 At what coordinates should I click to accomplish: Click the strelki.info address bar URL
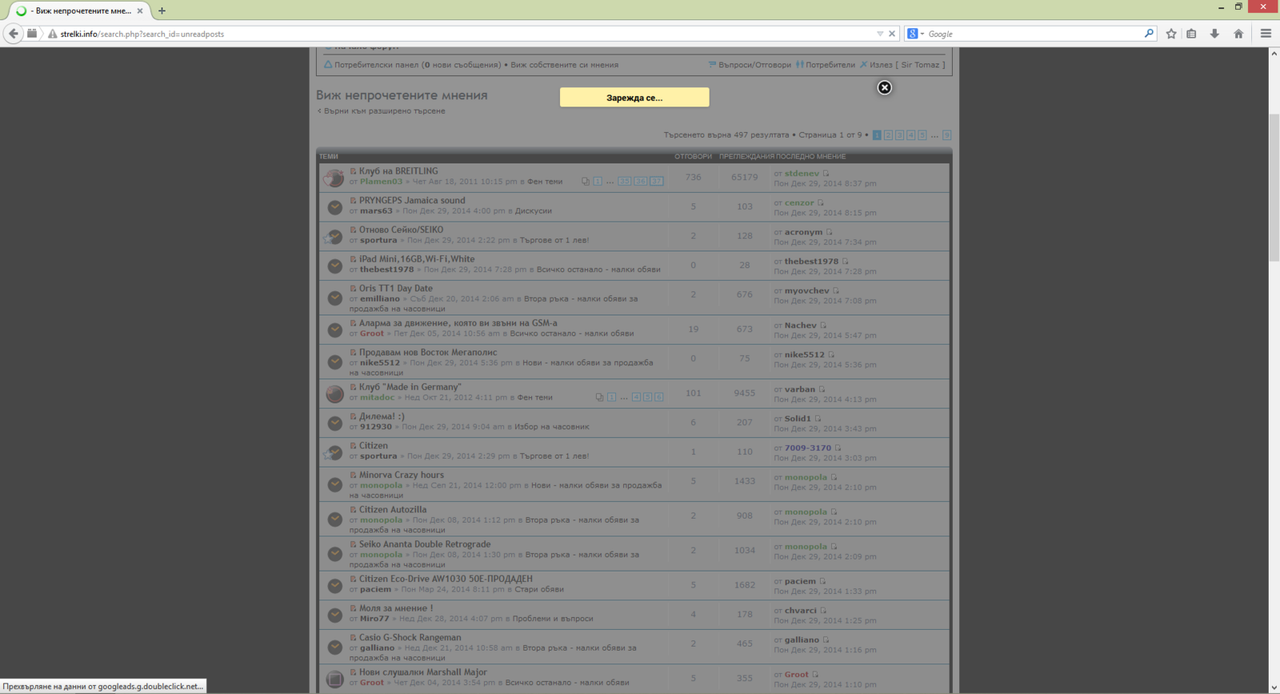(142, 33)
